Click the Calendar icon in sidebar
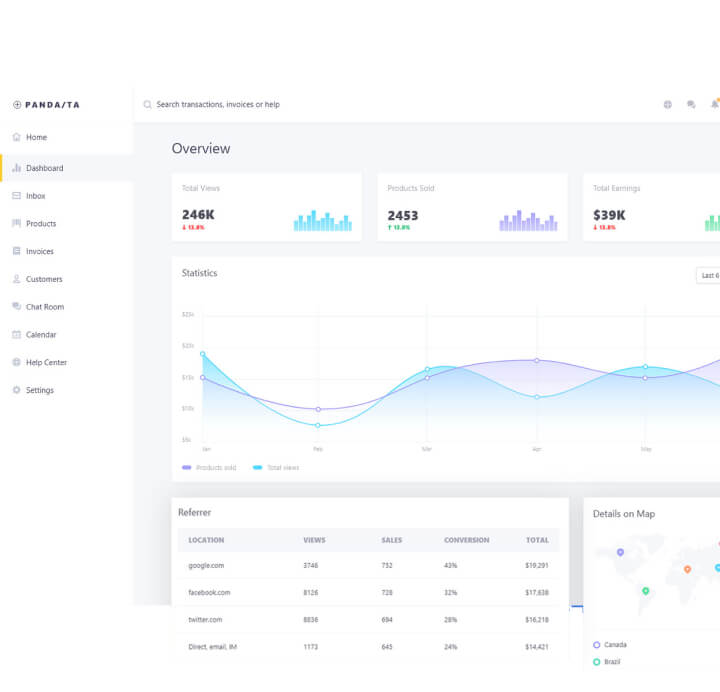Screen dimensions: 720x692 pyautogui.click(x=16, y=335)
